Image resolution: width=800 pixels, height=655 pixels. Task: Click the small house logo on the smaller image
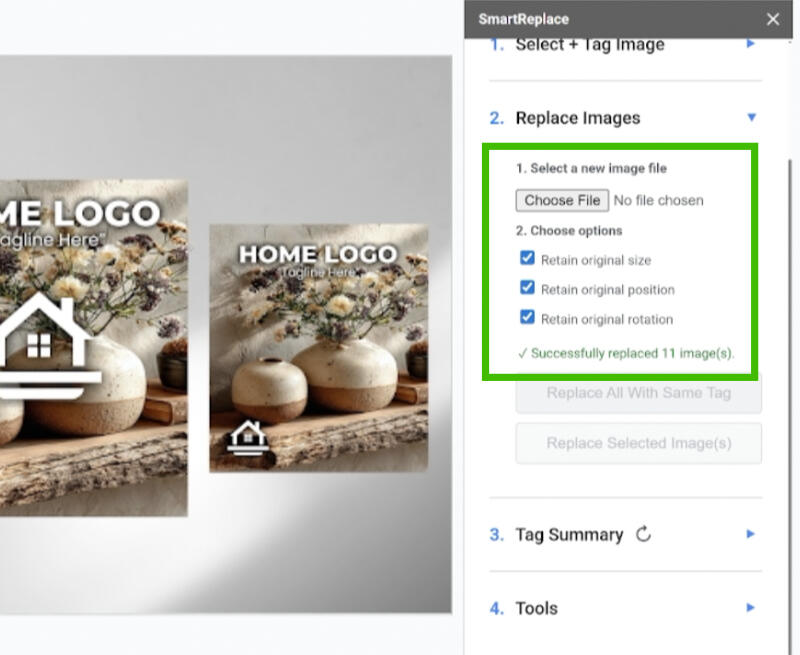pos(248,438)
